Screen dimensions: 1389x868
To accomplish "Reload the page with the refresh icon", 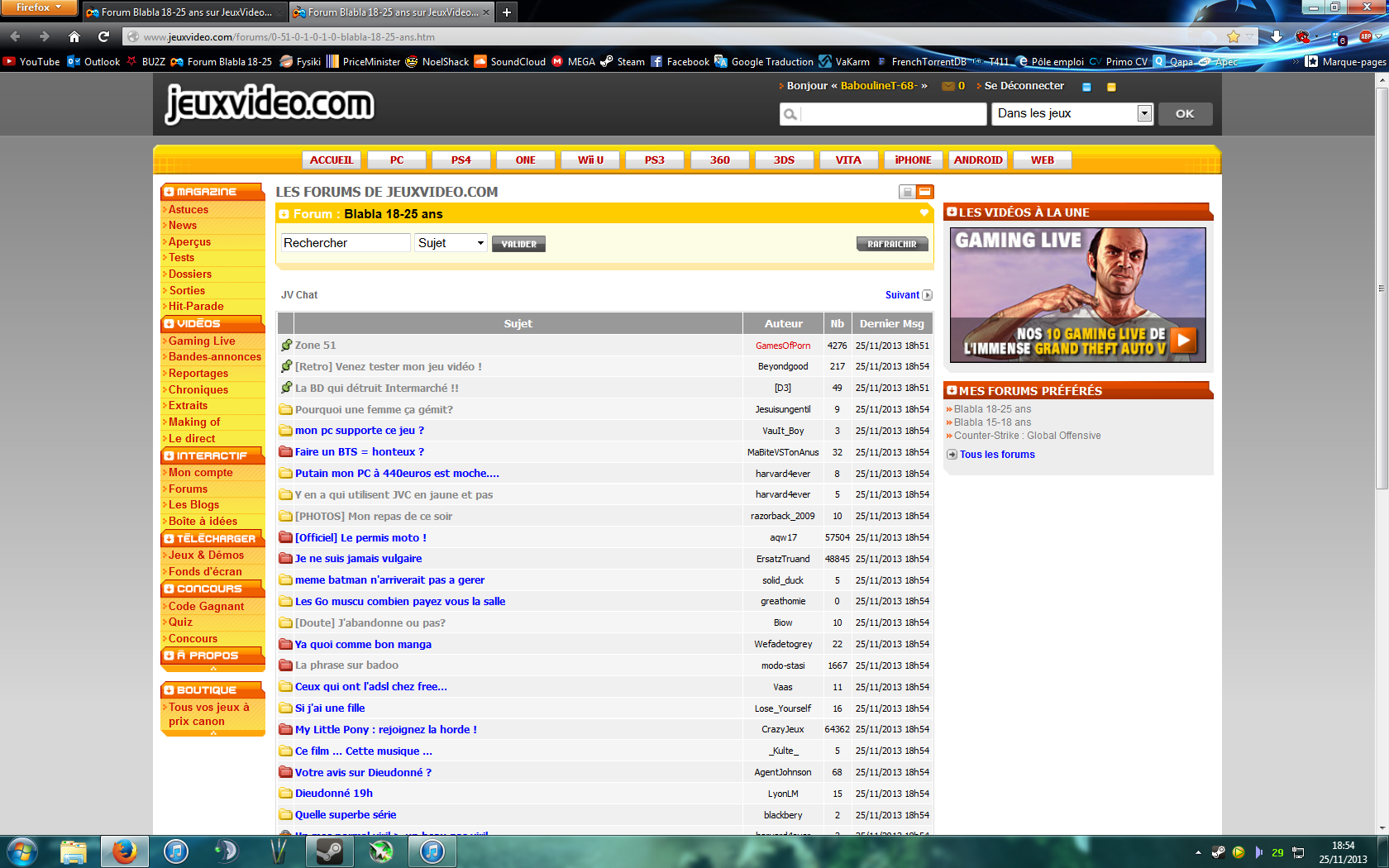I will 103,36.
